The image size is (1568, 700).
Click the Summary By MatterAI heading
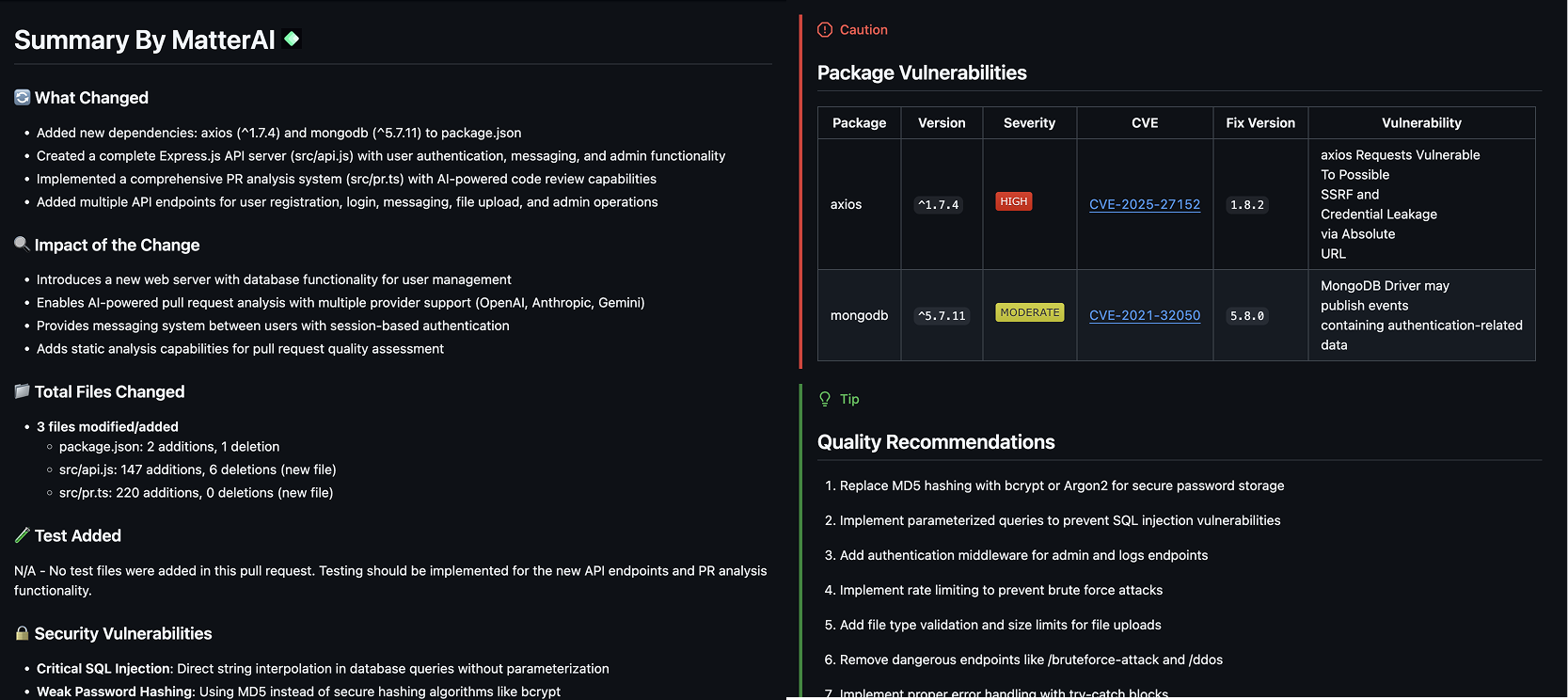pyautogui.click(x=145, y=40)
